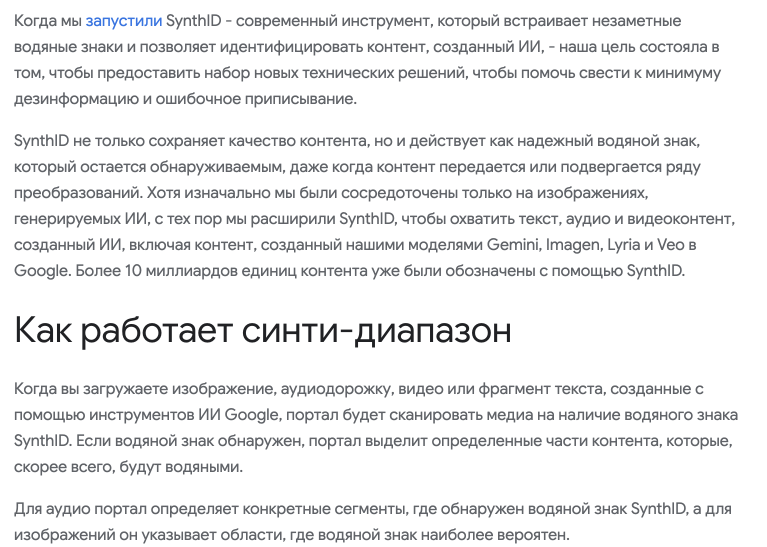Click the phrase «дезинформацию и ошибочное приписывание»
Screen dimensions: 767x547
pyautogui.click(x=185, y=99)
